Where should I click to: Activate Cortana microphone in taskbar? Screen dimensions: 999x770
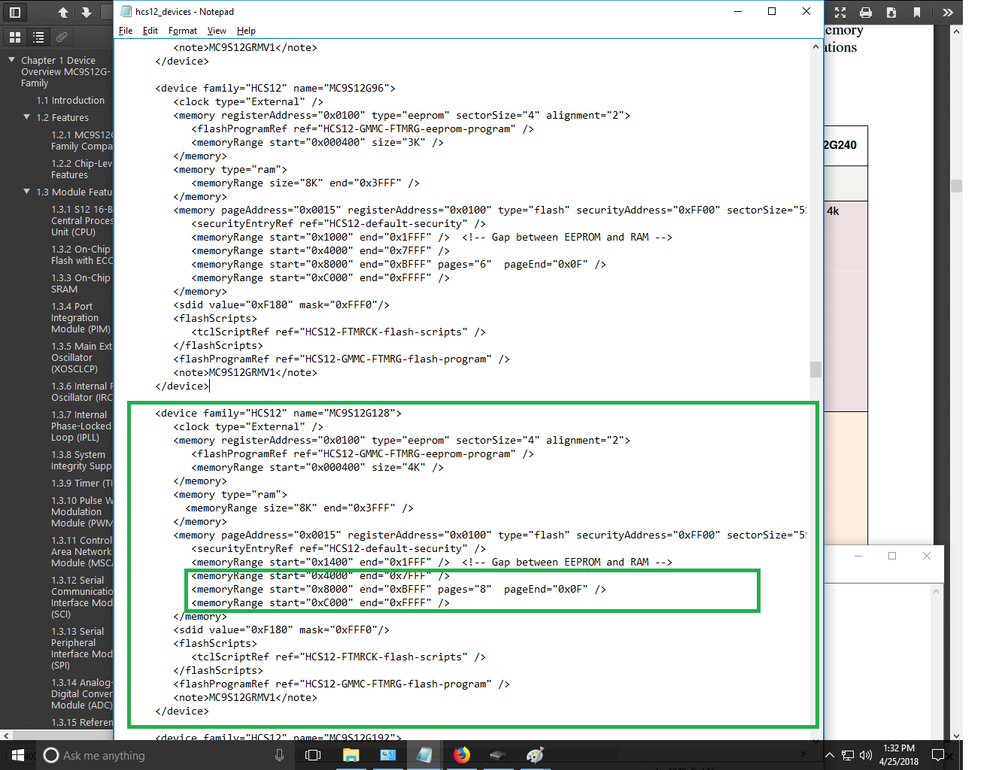click(279, 755)
